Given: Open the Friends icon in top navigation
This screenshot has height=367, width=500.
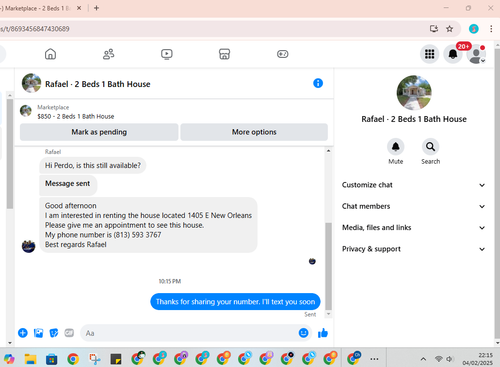Looking at the screenshot, I should (x=108, y=54).
